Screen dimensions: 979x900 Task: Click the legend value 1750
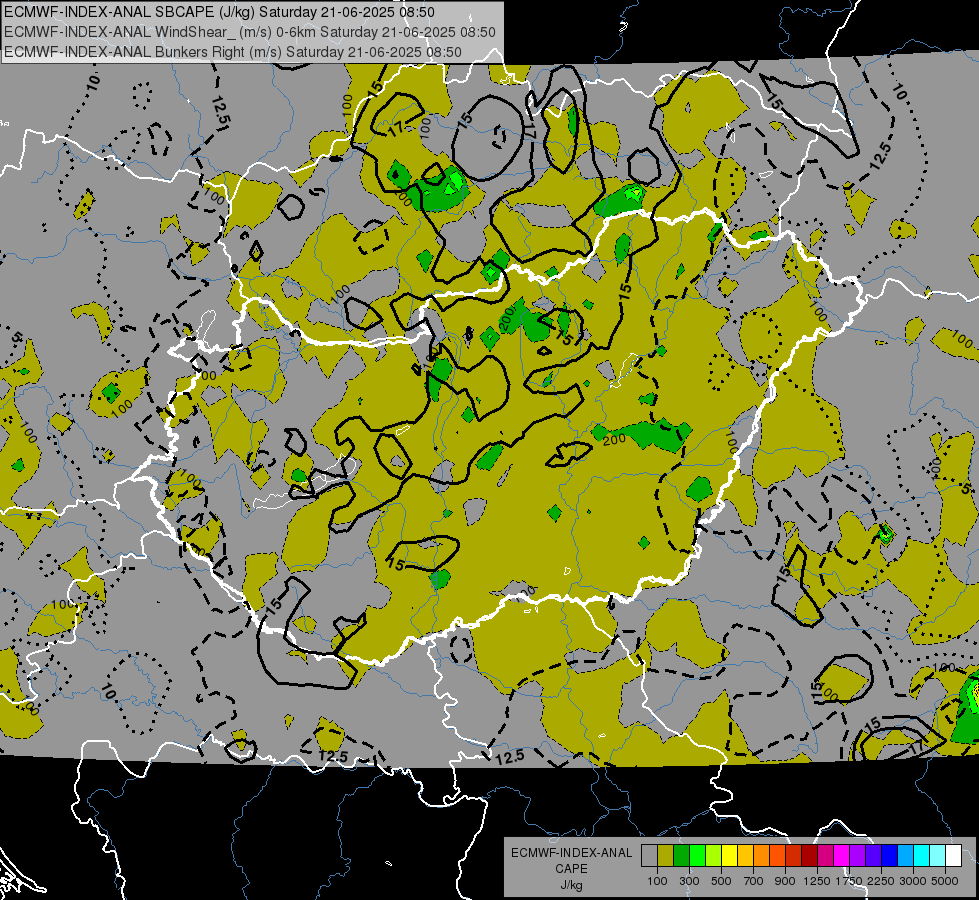(849, 881)
